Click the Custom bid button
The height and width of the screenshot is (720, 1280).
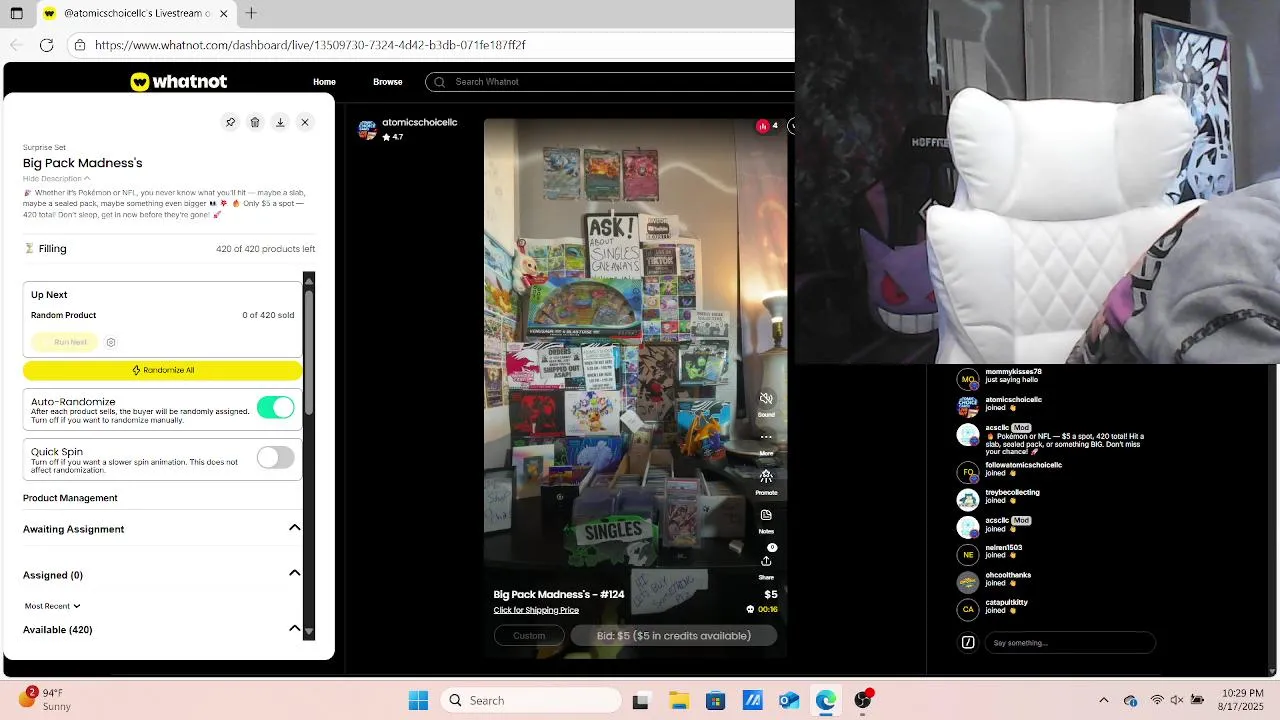click(529, 635)
